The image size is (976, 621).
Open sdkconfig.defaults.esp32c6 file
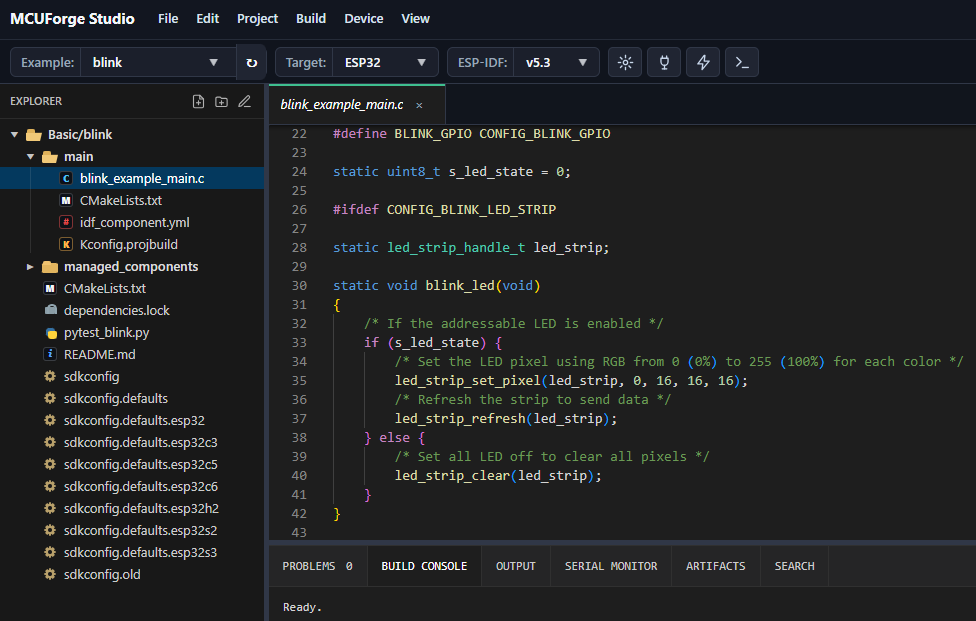coord(132,487)
